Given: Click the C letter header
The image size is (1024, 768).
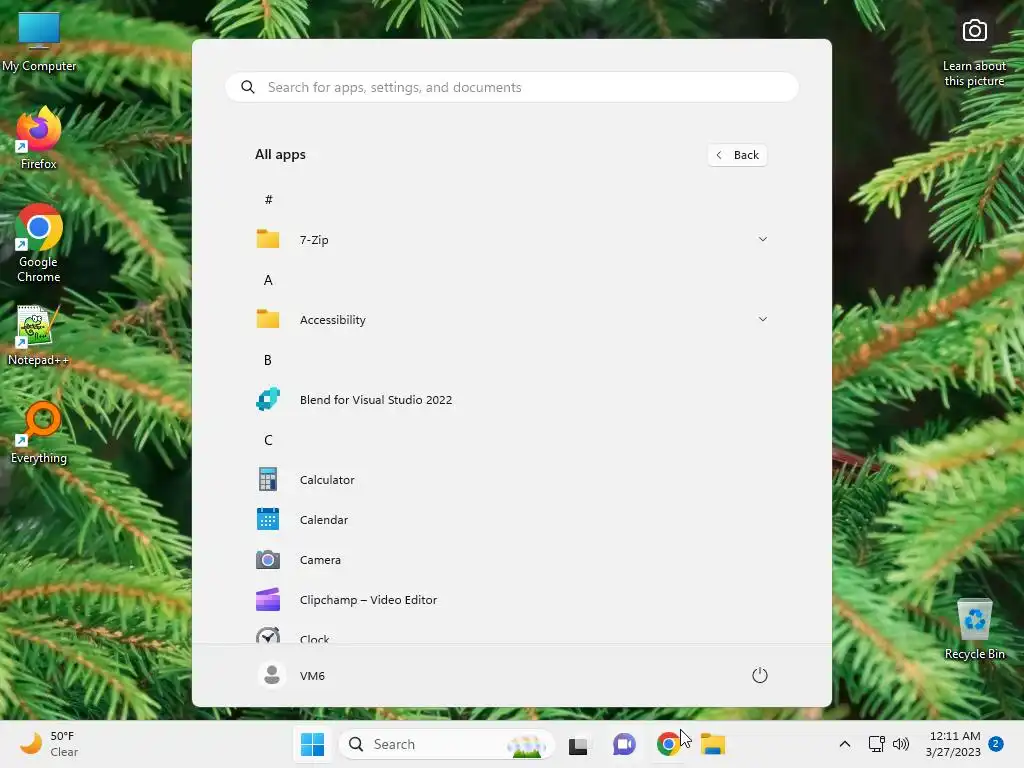Looking at the screenshot, I should tap(268, 440).
